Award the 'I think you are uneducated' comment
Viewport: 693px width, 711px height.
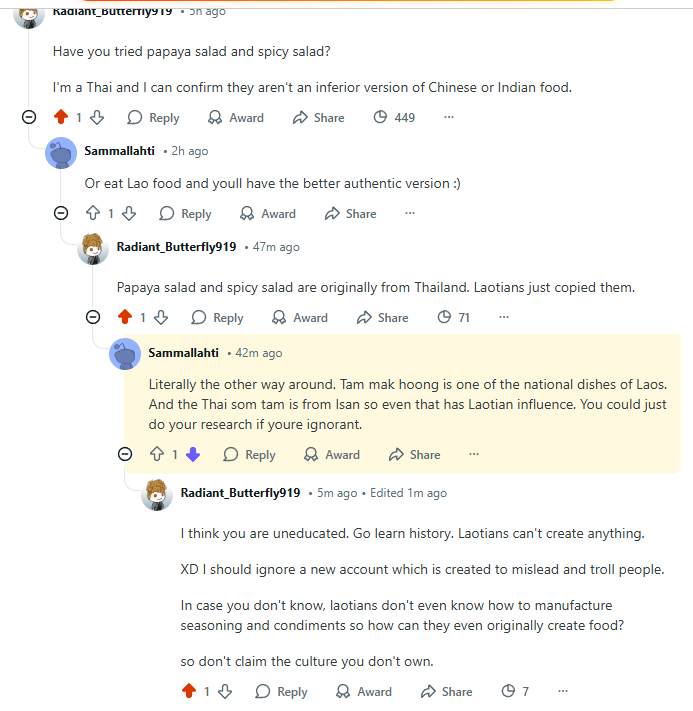click(363, 692)
